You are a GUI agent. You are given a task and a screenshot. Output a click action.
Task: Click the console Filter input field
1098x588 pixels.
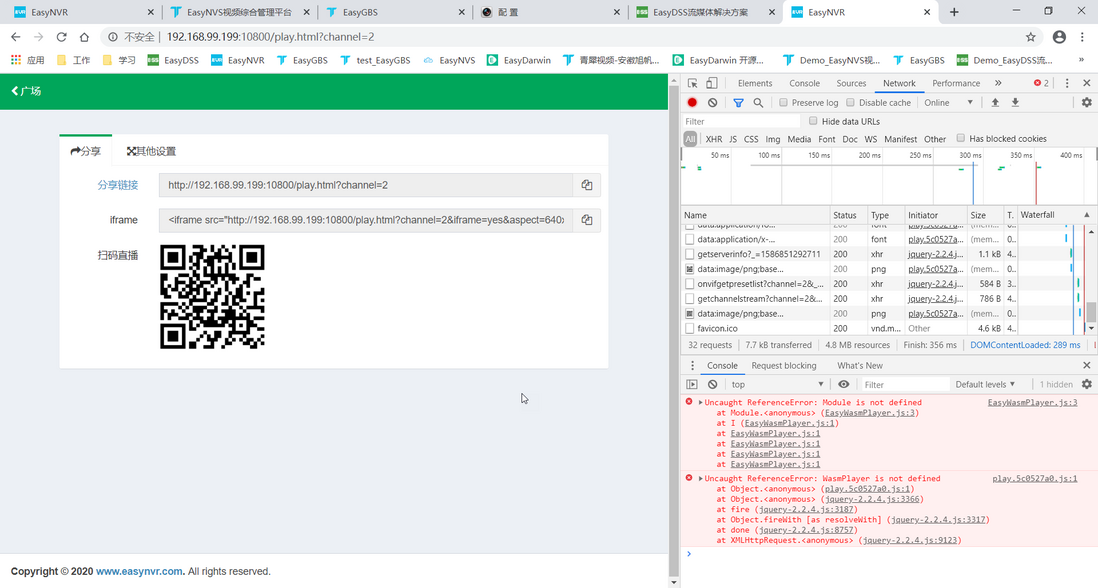[905, 384]
